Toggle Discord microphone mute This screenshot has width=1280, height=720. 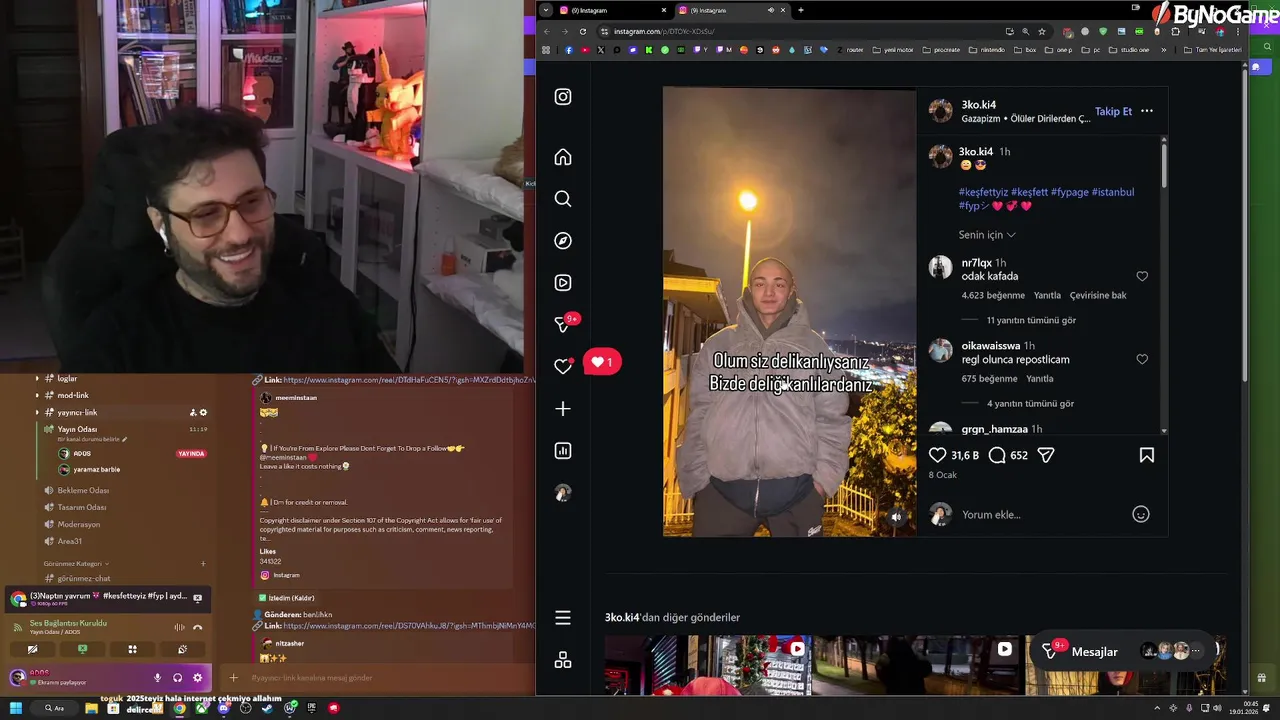[x=157, y=677]
